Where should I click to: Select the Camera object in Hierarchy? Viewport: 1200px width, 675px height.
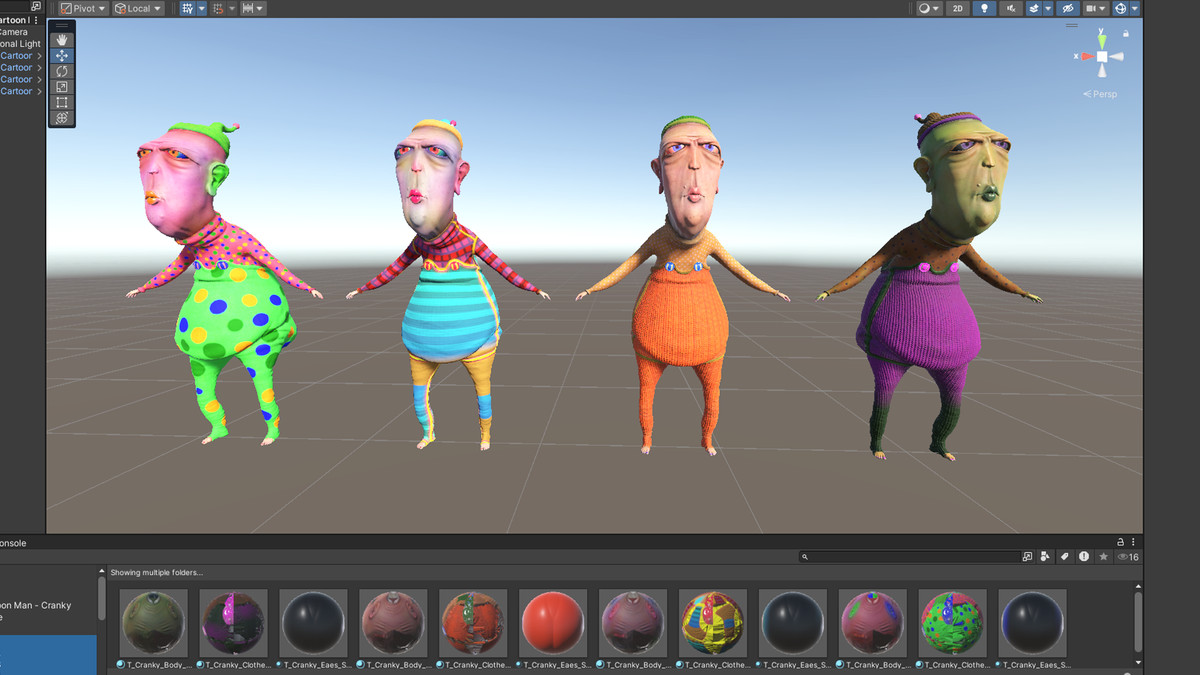coord(14,31)
